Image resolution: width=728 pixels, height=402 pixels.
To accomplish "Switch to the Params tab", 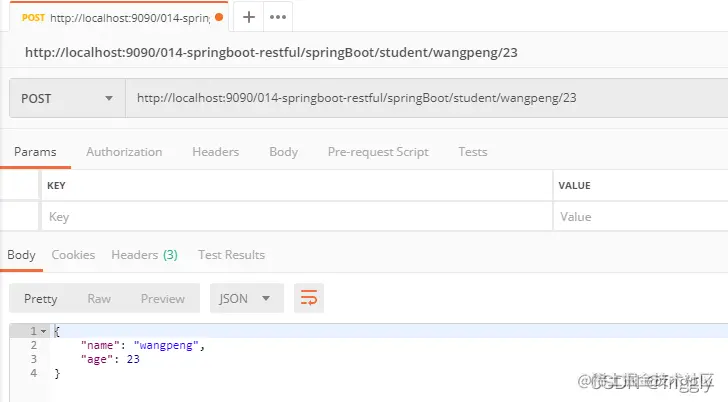I will (x=35, y=152).
